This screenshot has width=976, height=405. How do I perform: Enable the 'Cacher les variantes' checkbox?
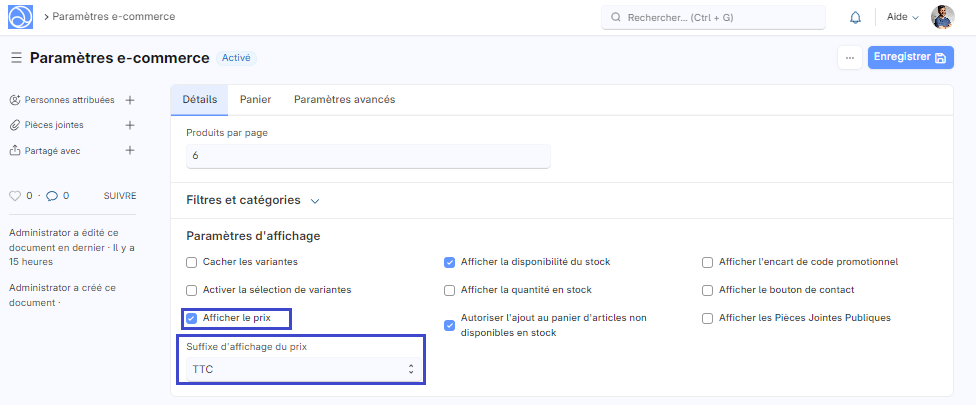click(x=192, y=262)
